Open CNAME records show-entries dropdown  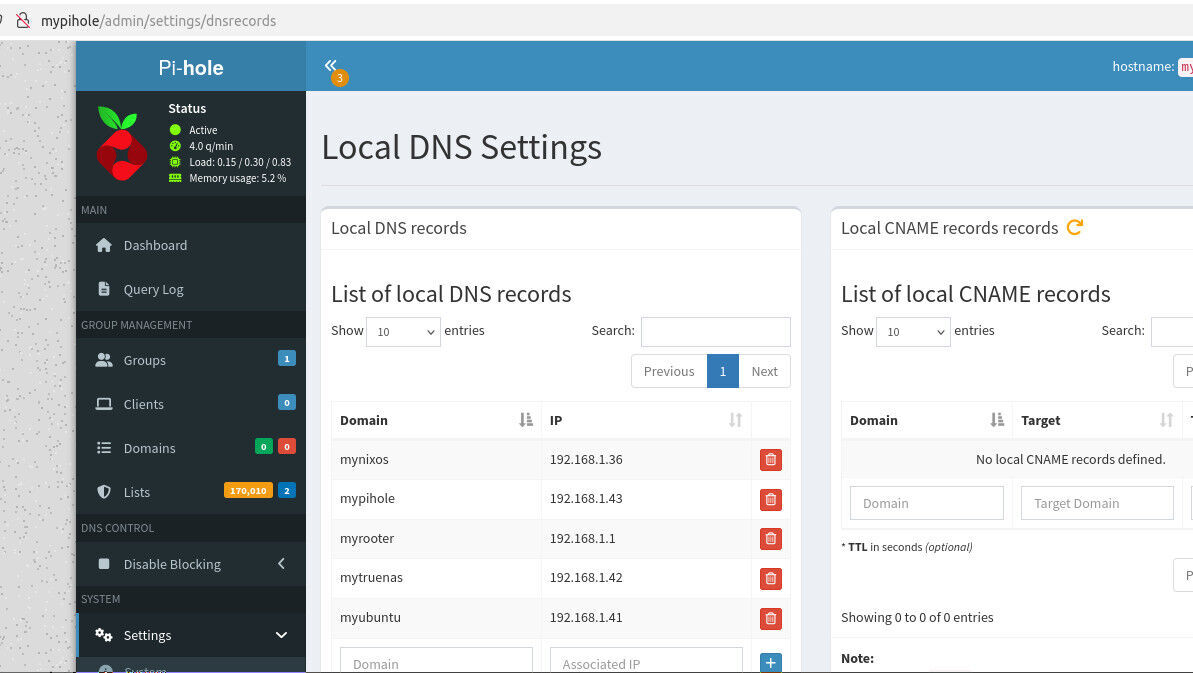pyautogui.click(x=913, y=332)
